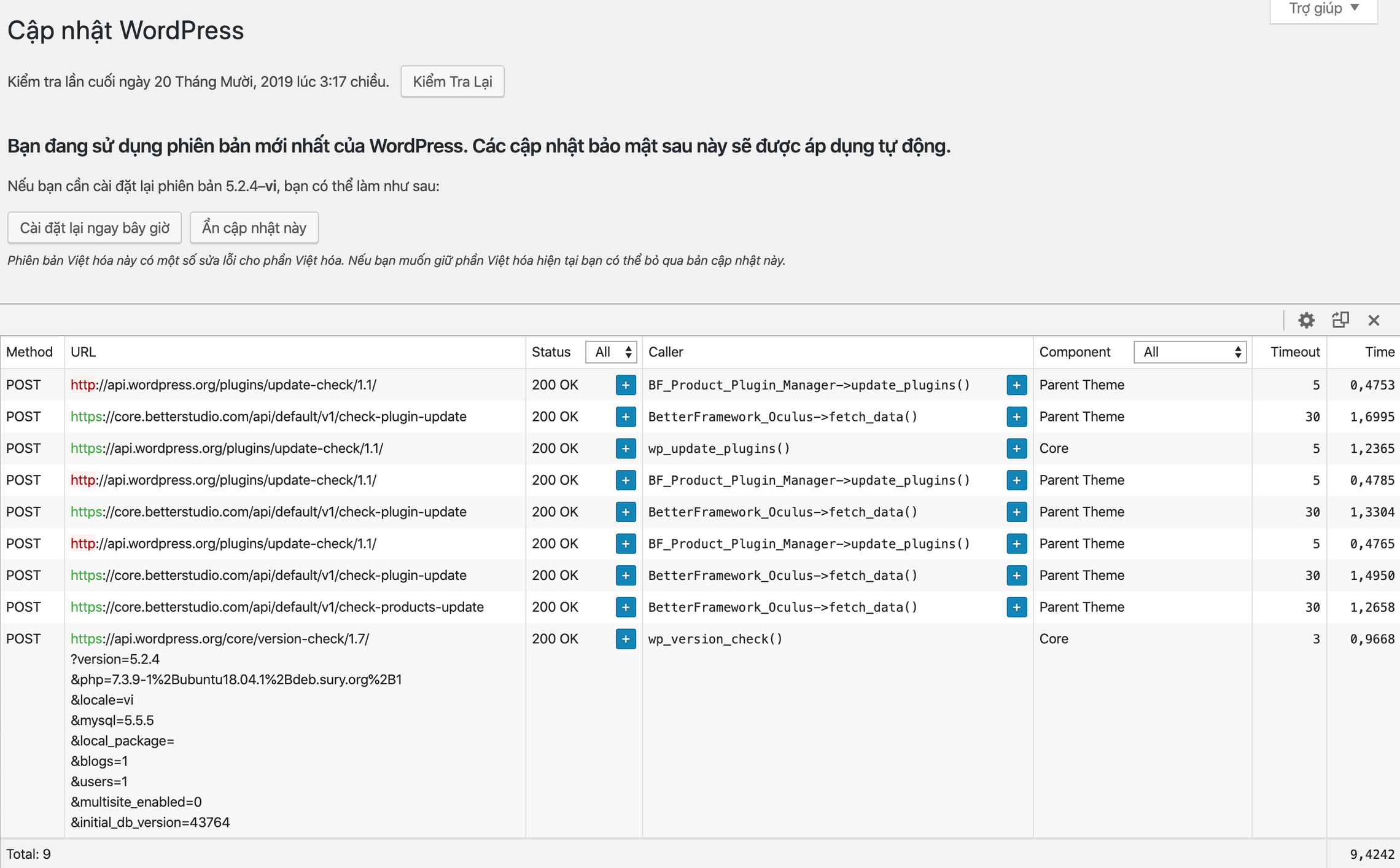Expand caller stack for row timed 1,3304
The image size is (1400, 868).
(1017, 512)
